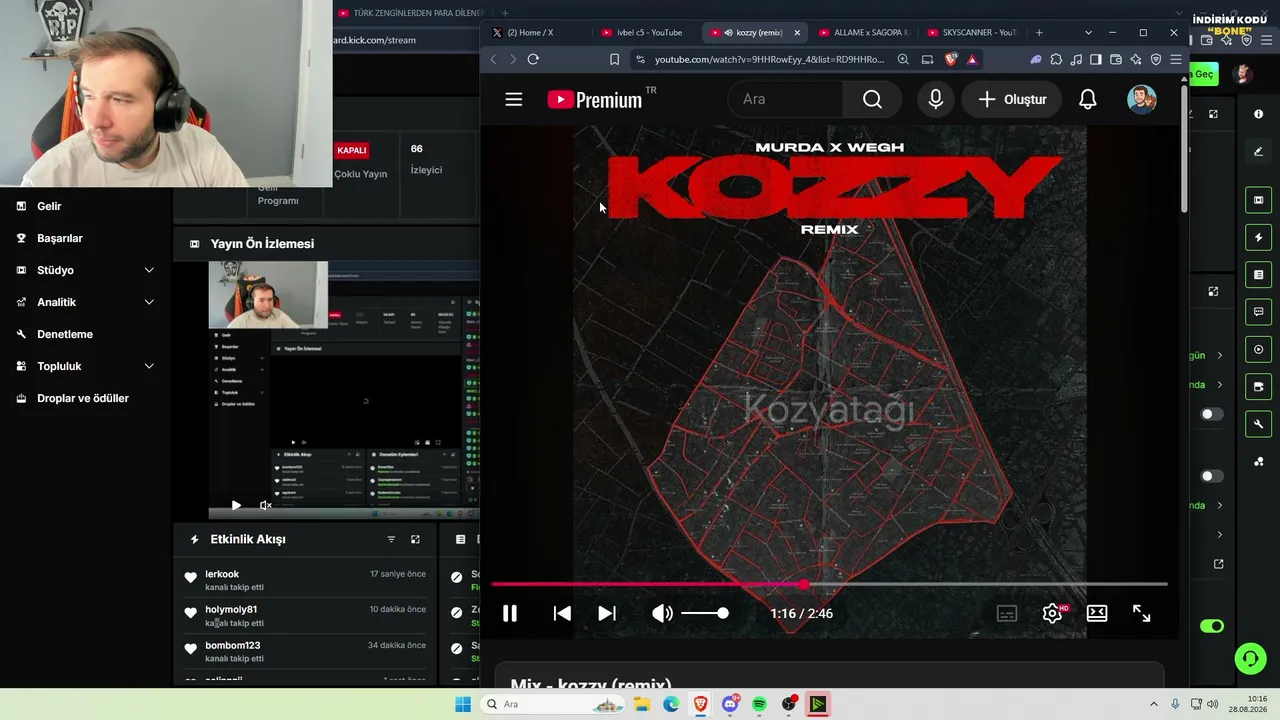
Task: Open the Brave wallet icon
Action: (1116, 59)
